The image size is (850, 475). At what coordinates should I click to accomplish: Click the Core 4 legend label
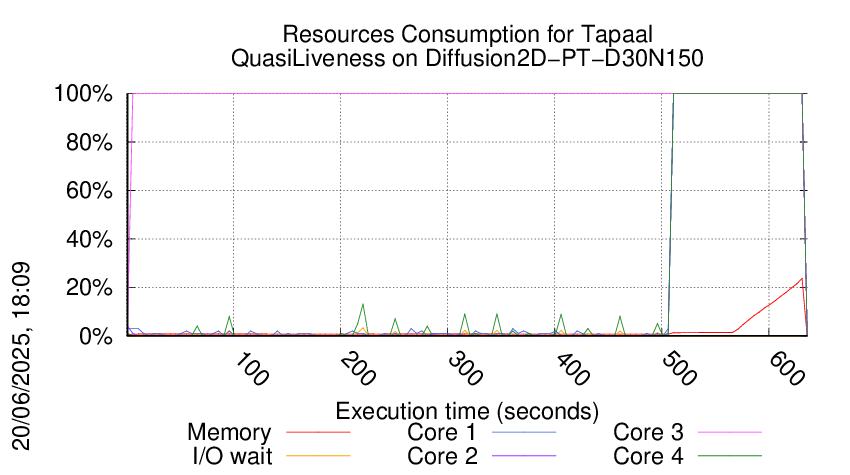coord(648,457)
